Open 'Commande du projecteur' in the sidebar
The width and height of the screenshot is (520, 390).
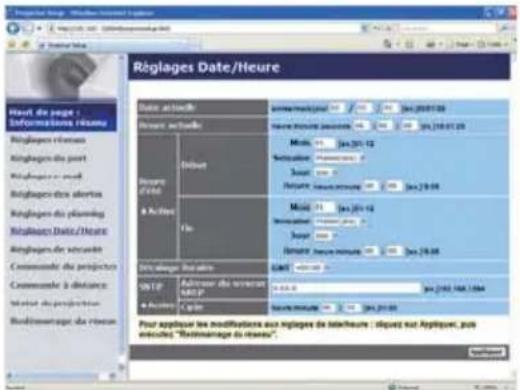pyautogui.click(x=63, y=267)
